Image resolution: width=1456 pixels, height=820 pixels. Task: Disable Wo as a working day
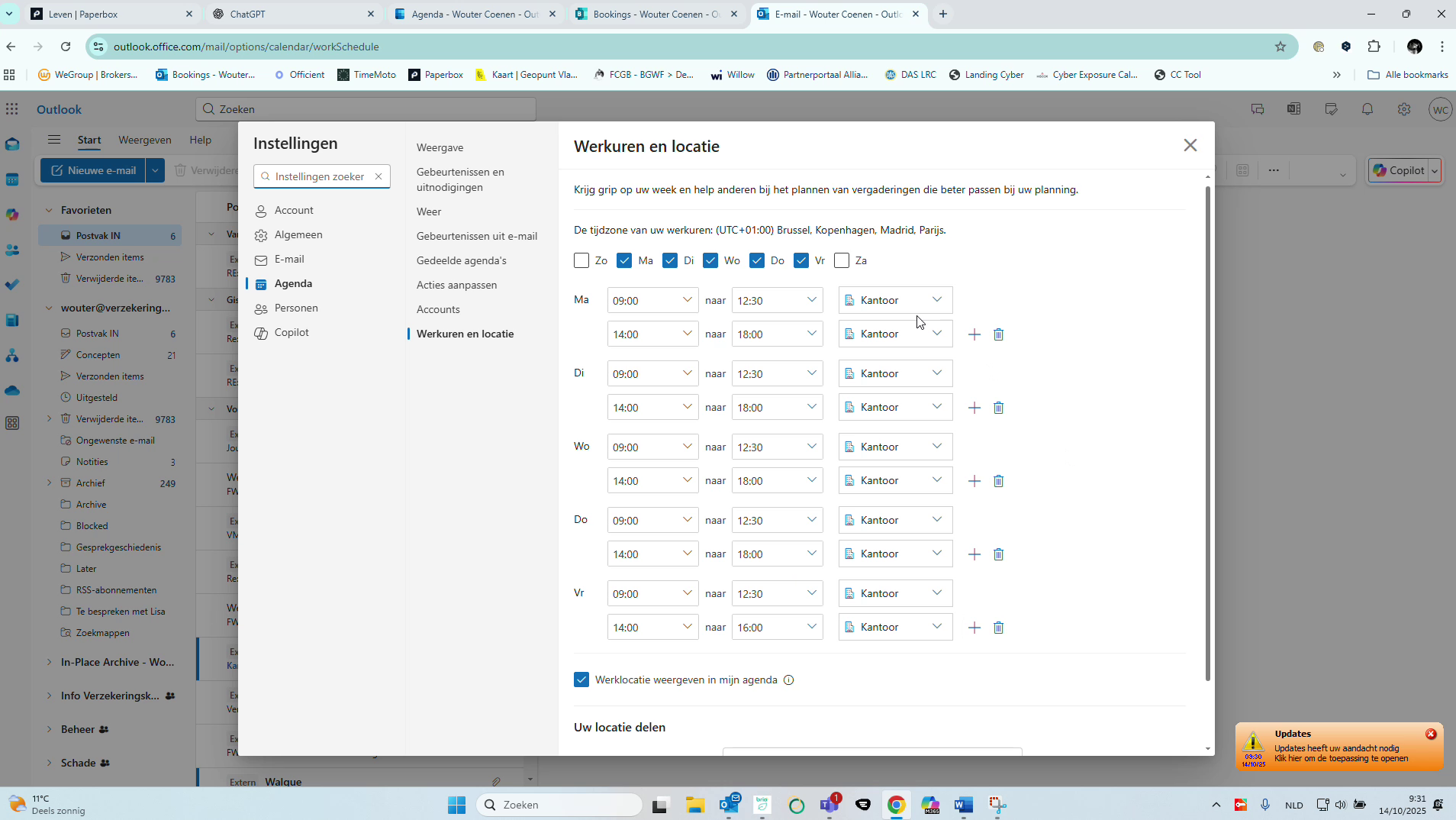click(x=712, y=260)
